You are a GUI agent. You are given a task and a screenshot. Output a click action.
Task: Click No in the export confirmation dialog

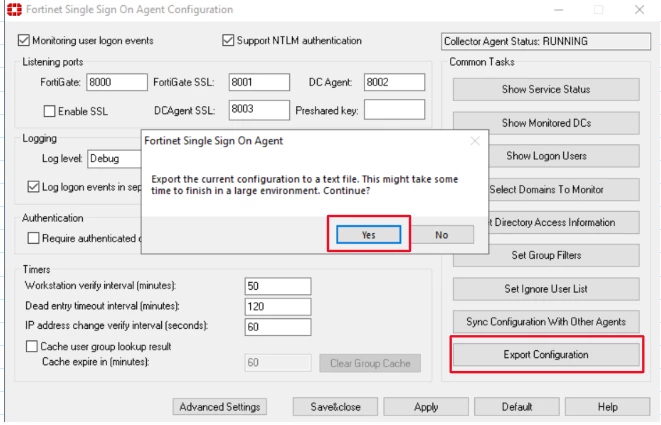click(441, 234)
